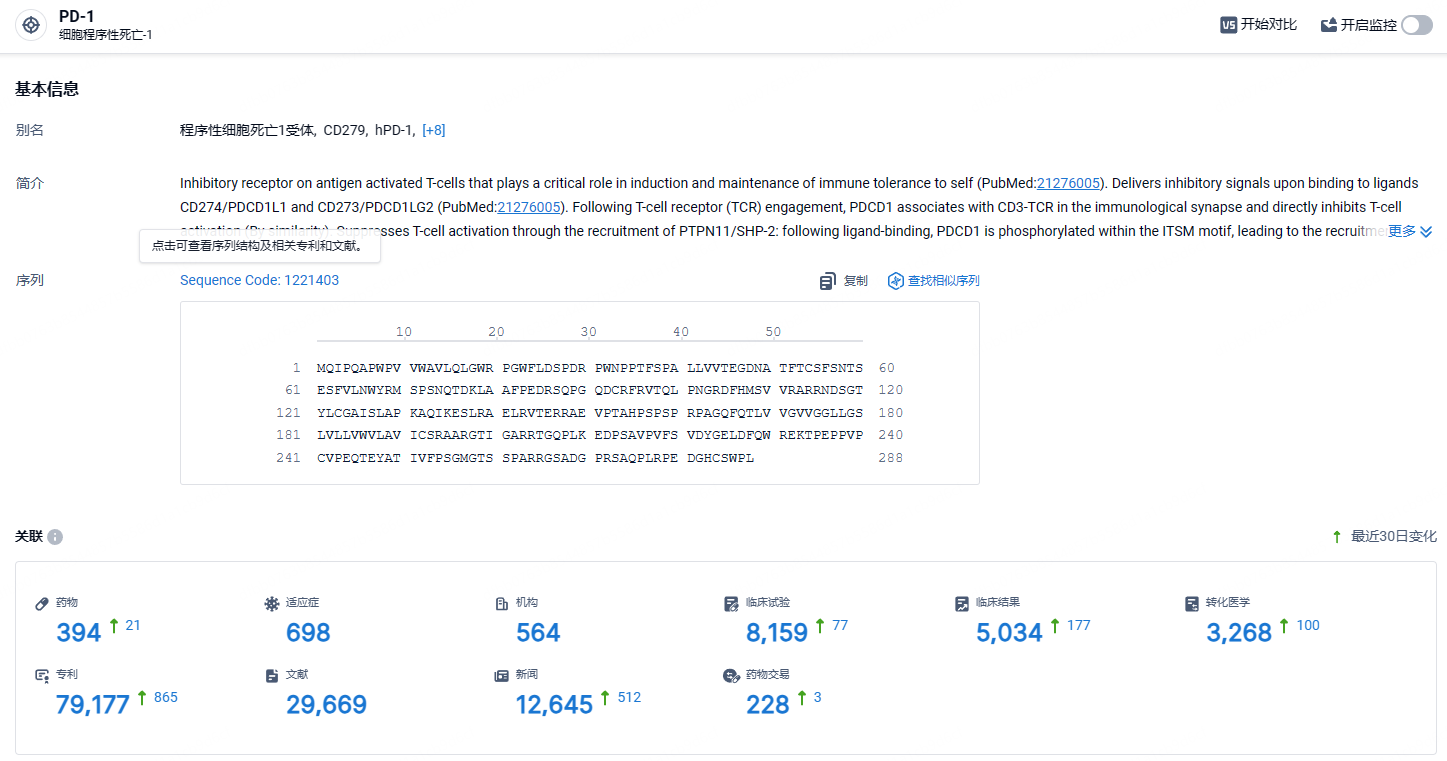This screenshot has width=1447, height=761.
Task: Expand the description with 更多
Action: pyautogui.click(x=1410, y=231)
